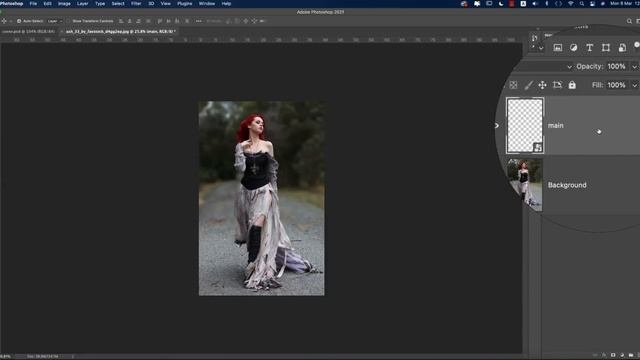Image resolution: width=640 pixels, height=360 pixels.
Task: Click the search icon in Photoshop options bar
Action: pos(629,21)
